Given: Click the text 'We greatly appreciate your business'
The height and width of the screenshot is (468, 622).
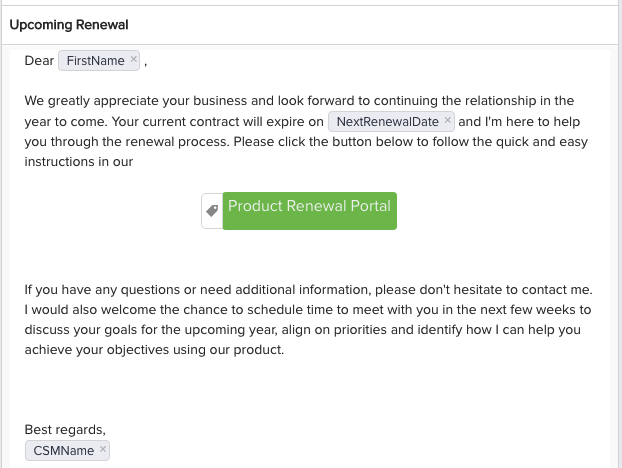Looking at the screenshot, I should click(x=135, y=101).
